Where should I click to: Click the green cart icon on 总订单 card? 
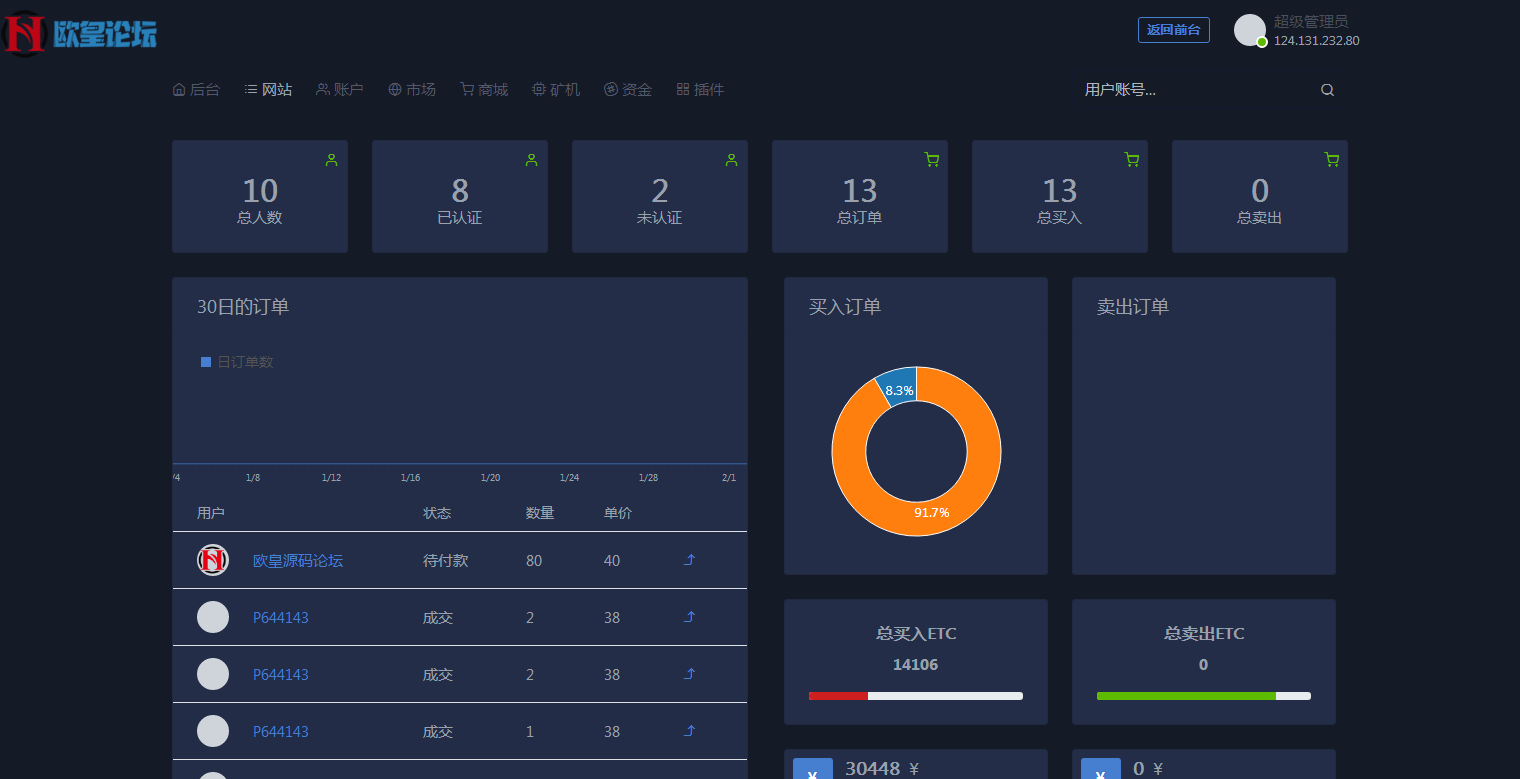[x=931, y=159]
